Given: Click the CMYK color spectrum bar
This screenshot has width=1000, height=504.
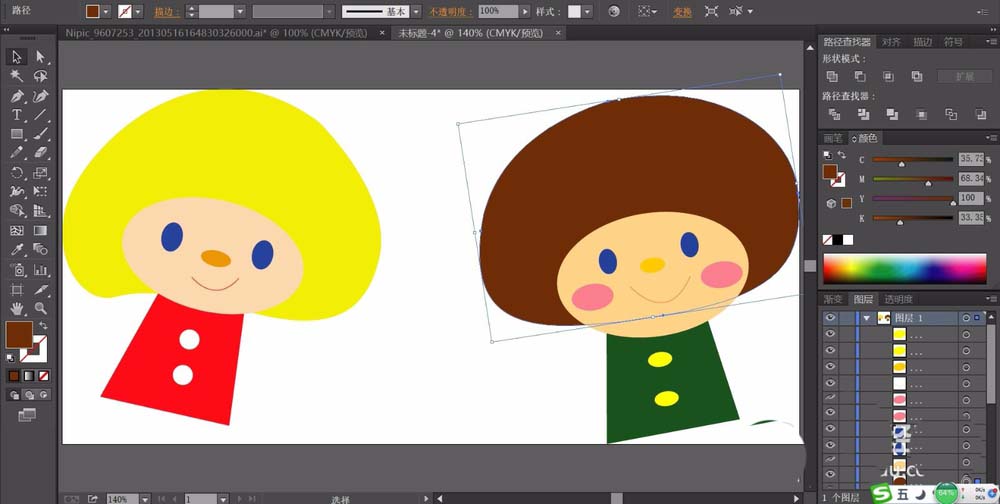Looking at the screenshot, I should (904, 268).
